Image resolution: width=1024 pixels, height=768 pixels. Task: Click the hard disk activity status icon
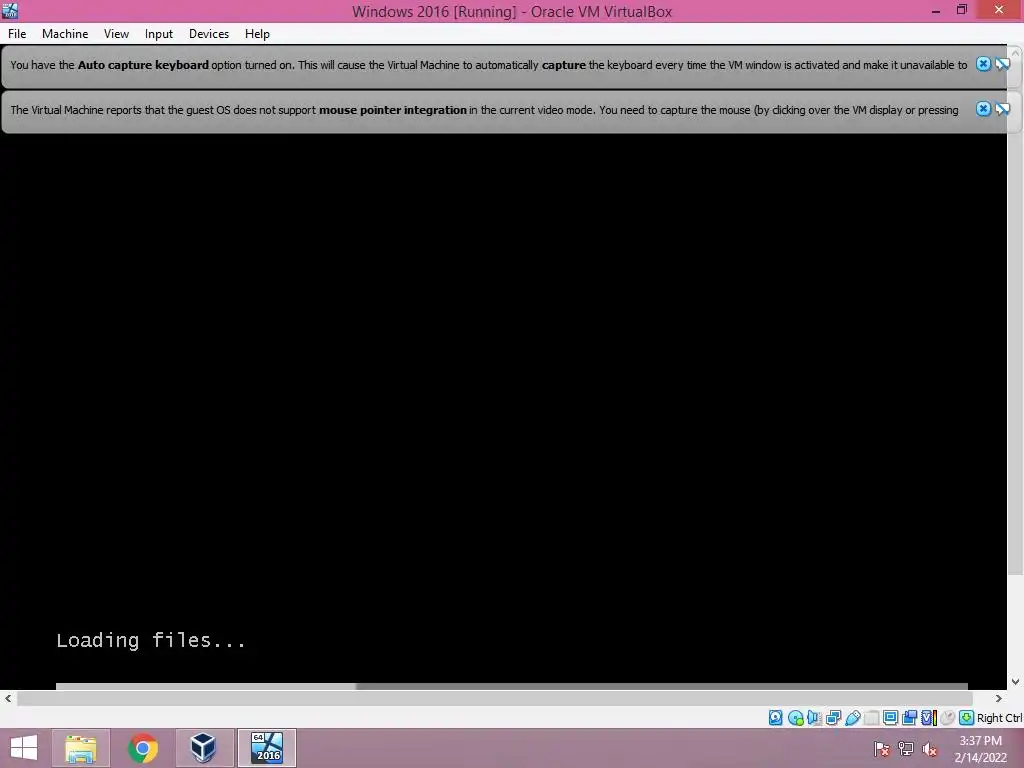tap(775, 718)
